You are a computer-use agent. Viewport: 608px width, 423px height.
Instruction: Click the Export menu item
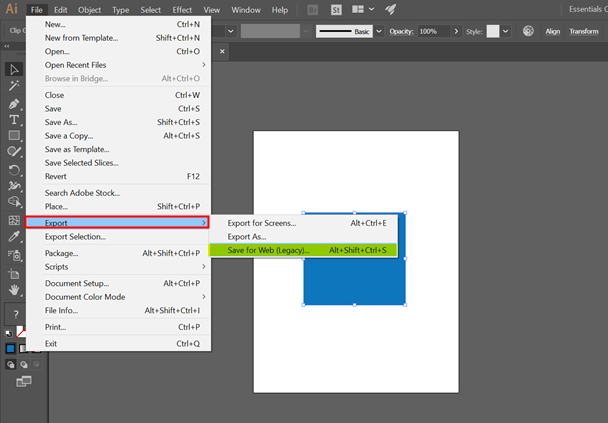coord(117,223)
